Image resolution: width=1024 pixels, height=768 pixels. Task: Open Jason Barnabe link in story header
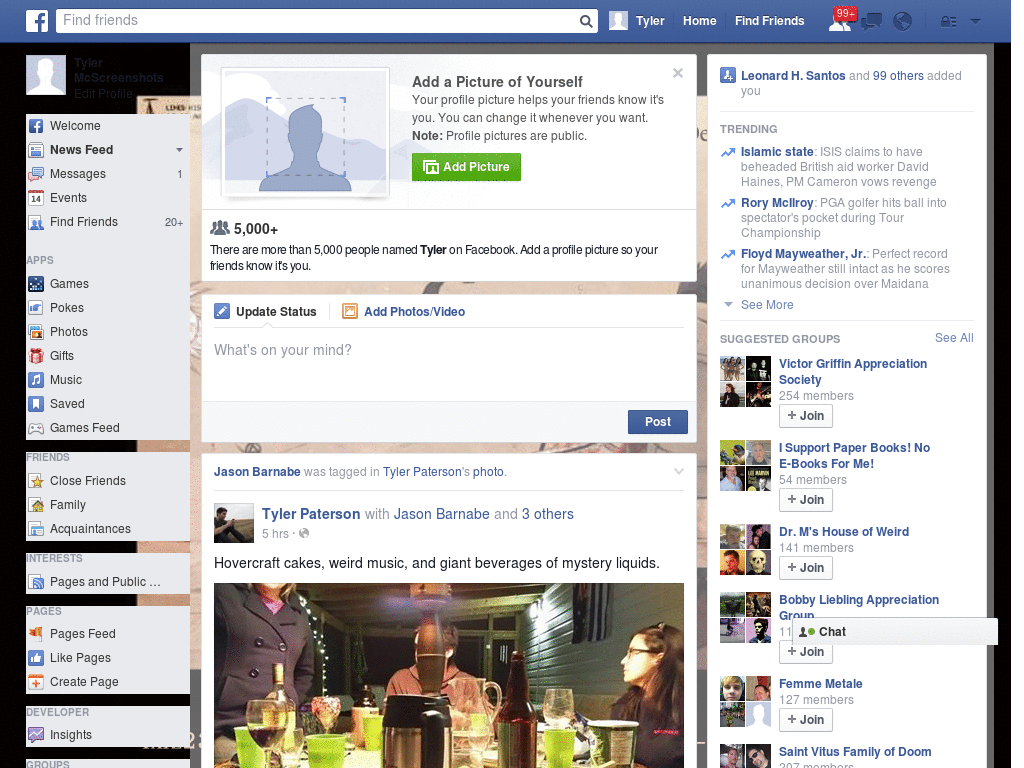pyautogui.click(x=257, y=472)
